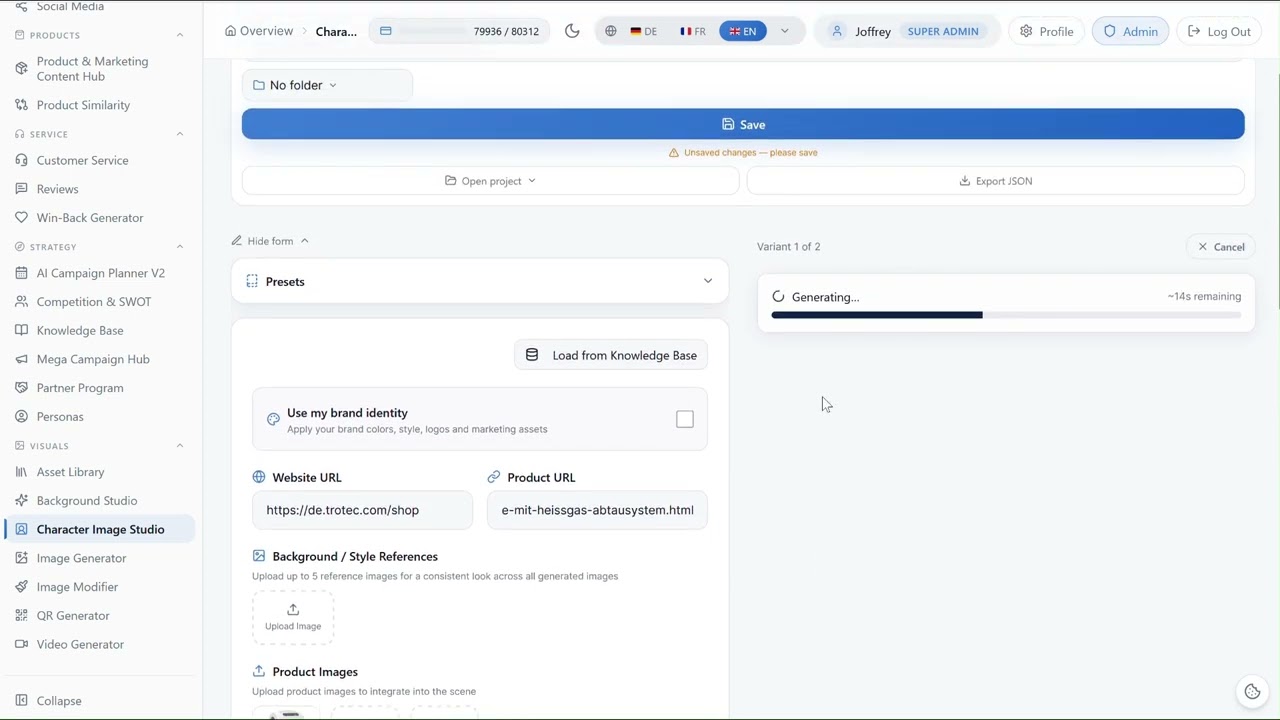Open the No folder dropdown

coord(327,85)
